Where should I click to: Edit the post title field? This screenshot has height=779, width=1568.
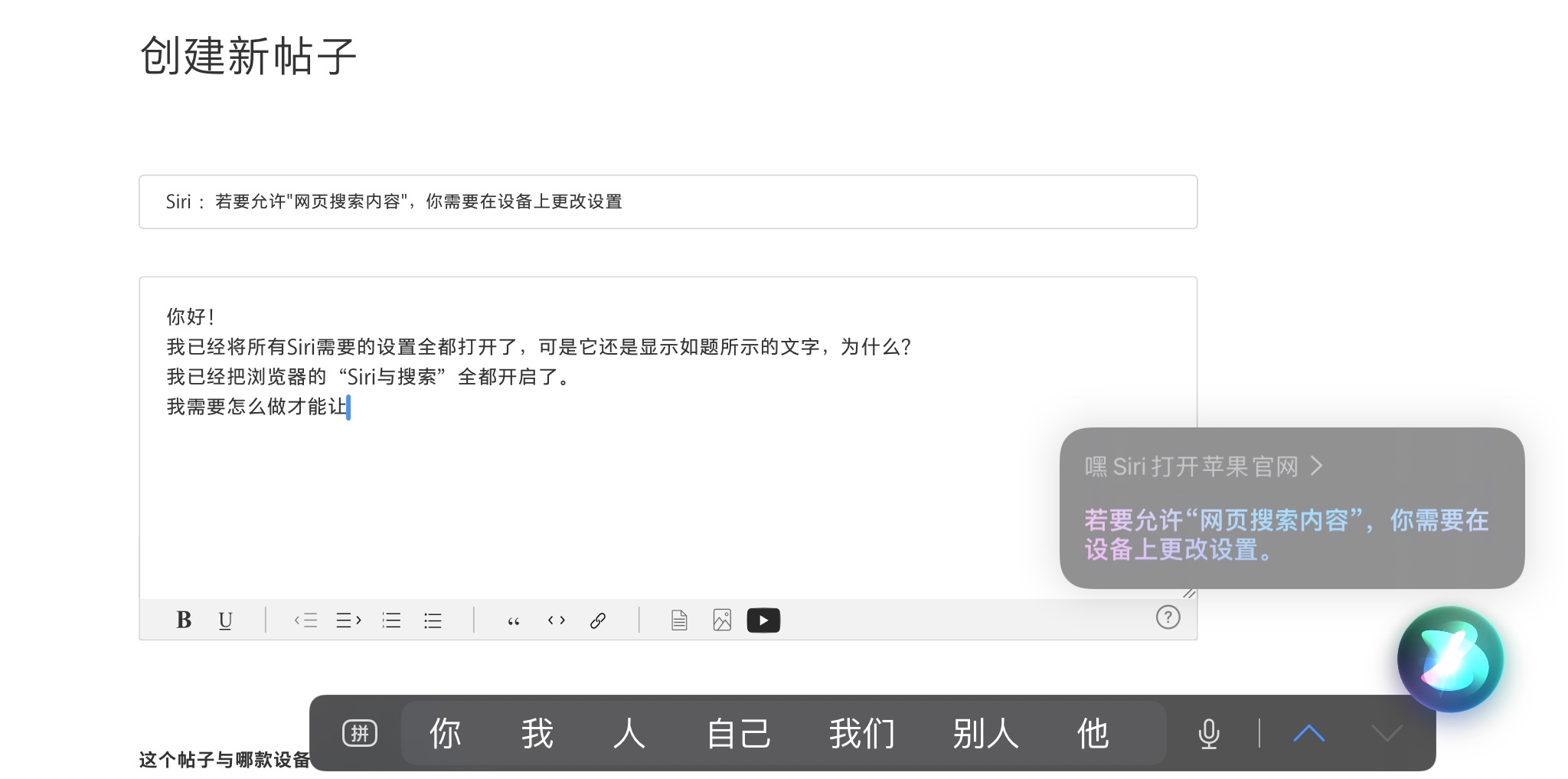click(x=668, y=201)
